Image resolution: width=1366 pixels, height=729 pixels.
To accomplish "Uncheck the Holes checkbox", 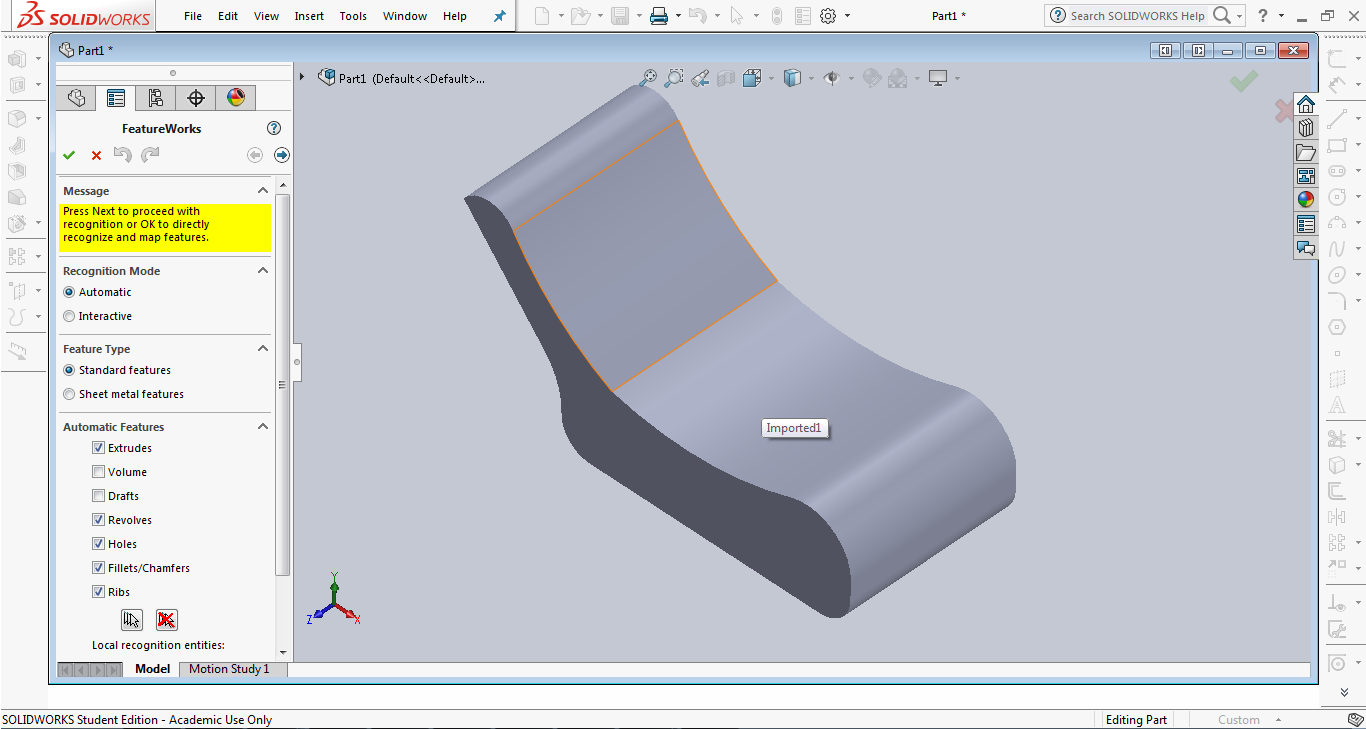I will point(98,544).
